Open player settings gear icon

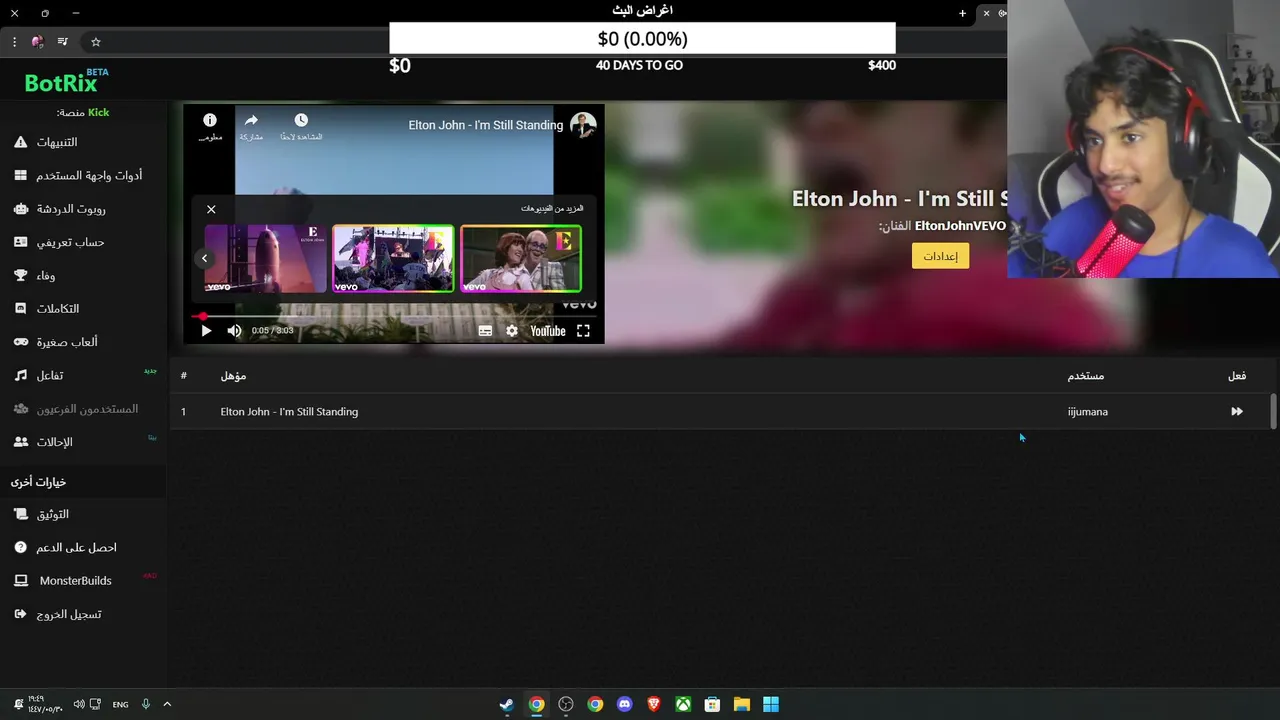coord(512,331)
